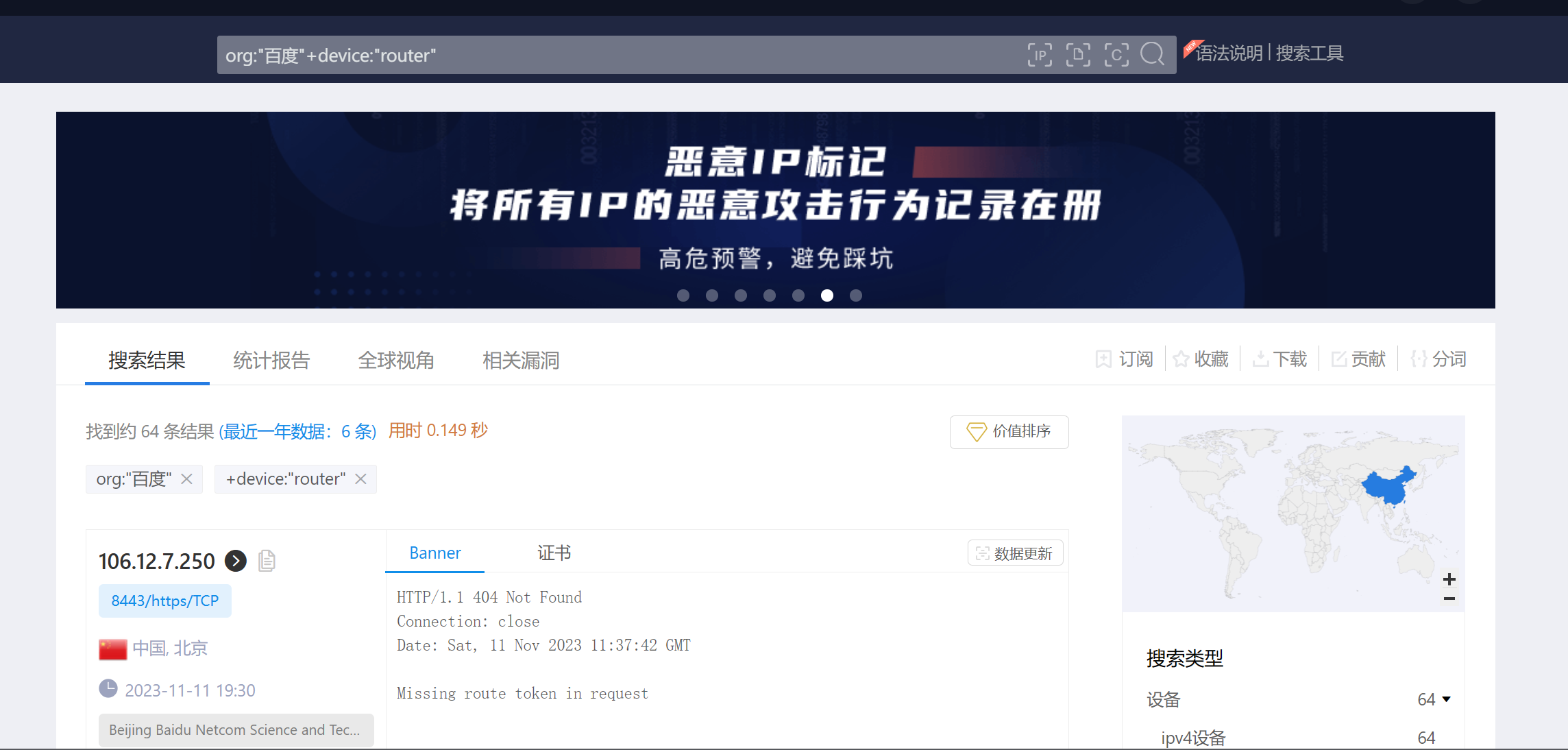Zoom out on the world map
Screen dimensions: 1568x750
(x=1449, y=598)
